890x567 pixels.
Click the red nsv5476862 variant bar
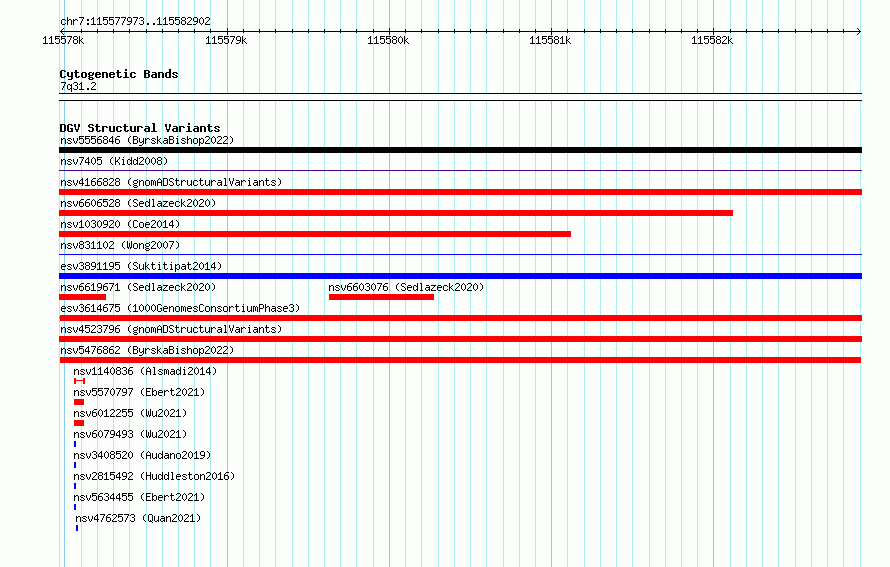(460, 360)
